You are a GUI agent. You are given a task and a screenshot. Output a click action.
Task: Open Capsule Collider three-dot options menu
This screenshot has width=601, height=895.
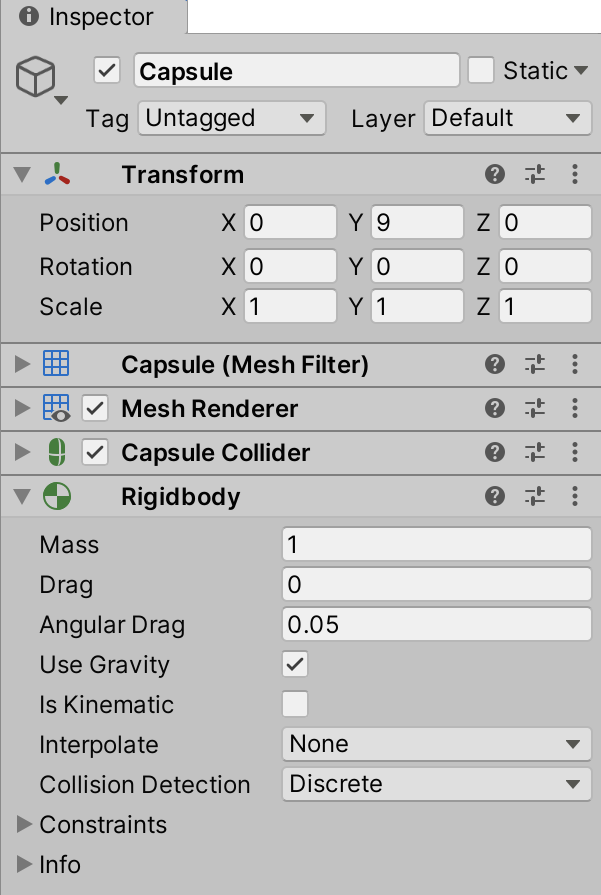575,453
